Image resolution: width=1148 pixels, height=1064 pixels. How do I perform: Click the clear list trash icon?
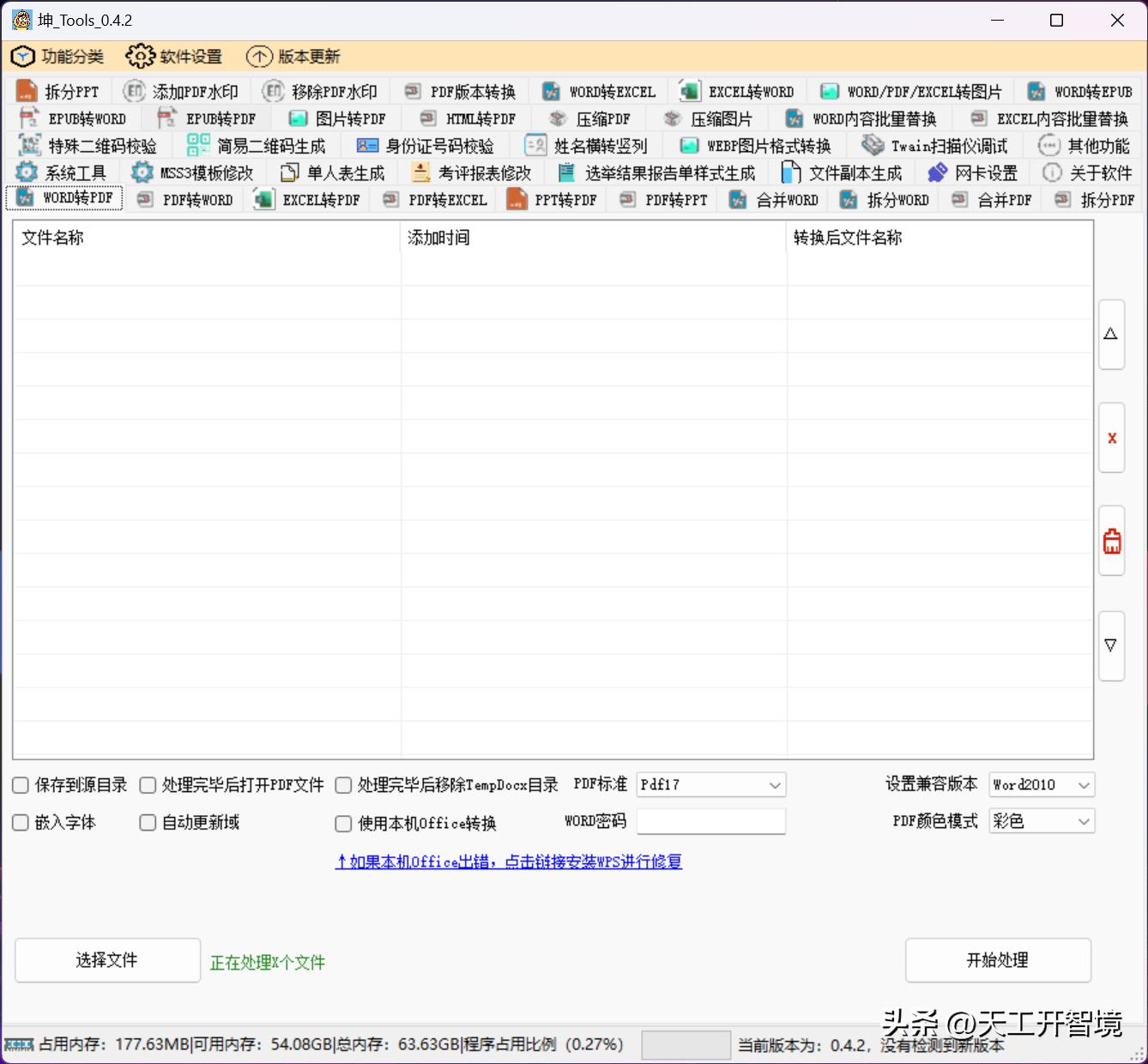[x=1111, y=541]
